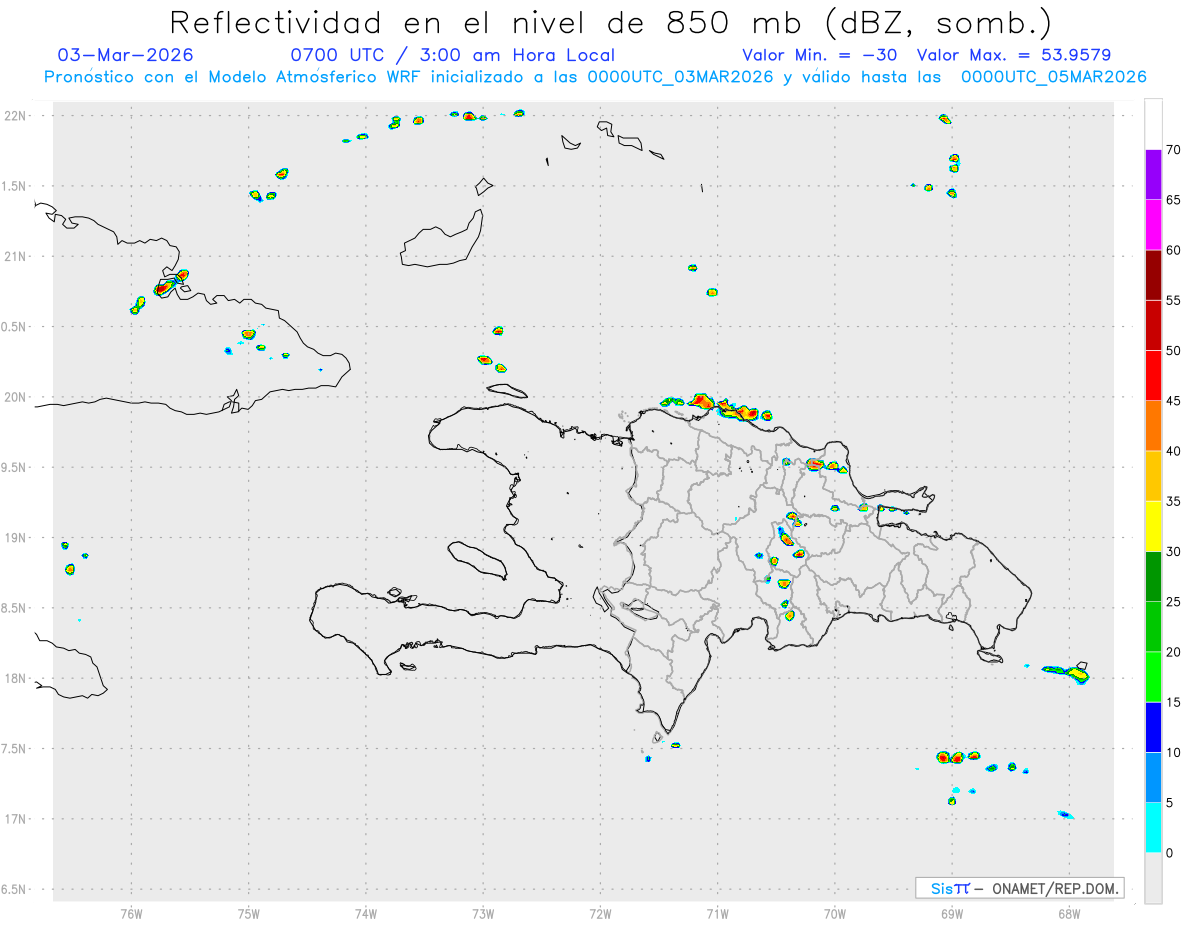This screenshot has width=1200, height=927.
Task: Click the magenta 60-65 dBZ color band
Action: pyautogui.click(x=1153, y=224)
